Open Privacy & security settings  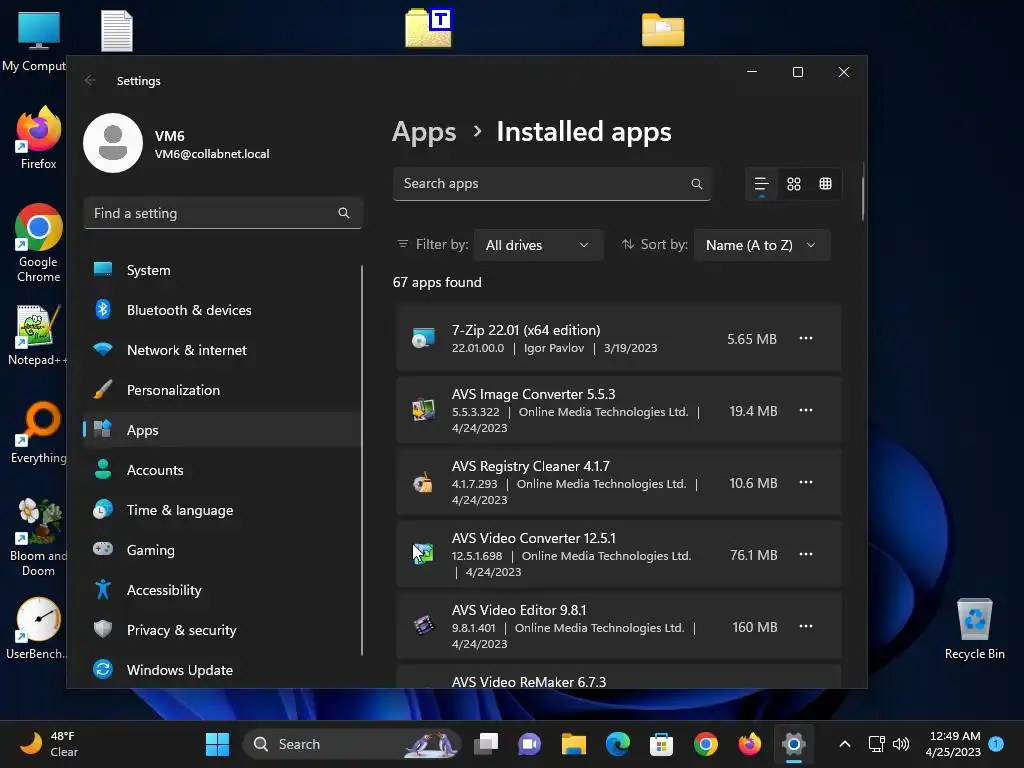[222, 630]
